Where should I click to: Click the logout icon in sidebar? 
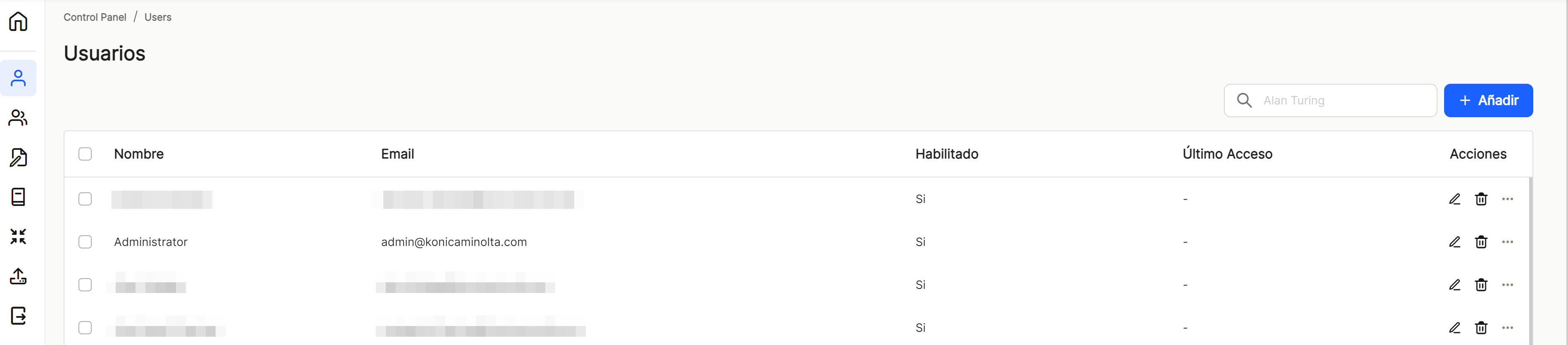[18, 315]
